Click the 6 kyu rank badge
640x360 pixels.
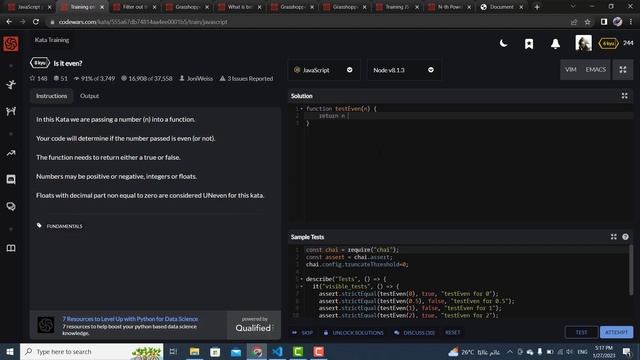click(x=608, y=43)
